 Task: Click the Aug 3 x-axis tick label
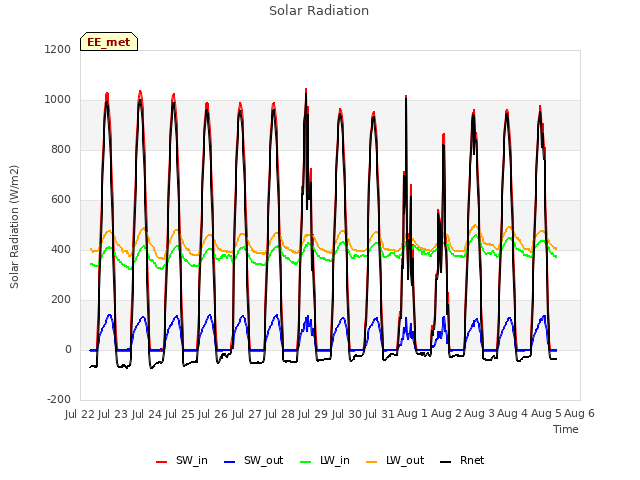pyautogui.click(x=479, y=414)
